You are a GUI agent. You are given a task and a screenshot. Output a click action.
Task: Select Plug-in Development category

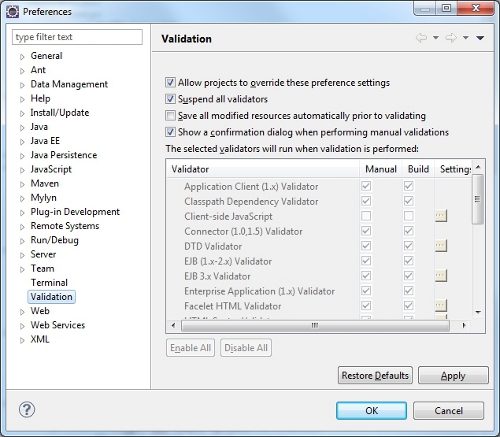click(75, 212)
